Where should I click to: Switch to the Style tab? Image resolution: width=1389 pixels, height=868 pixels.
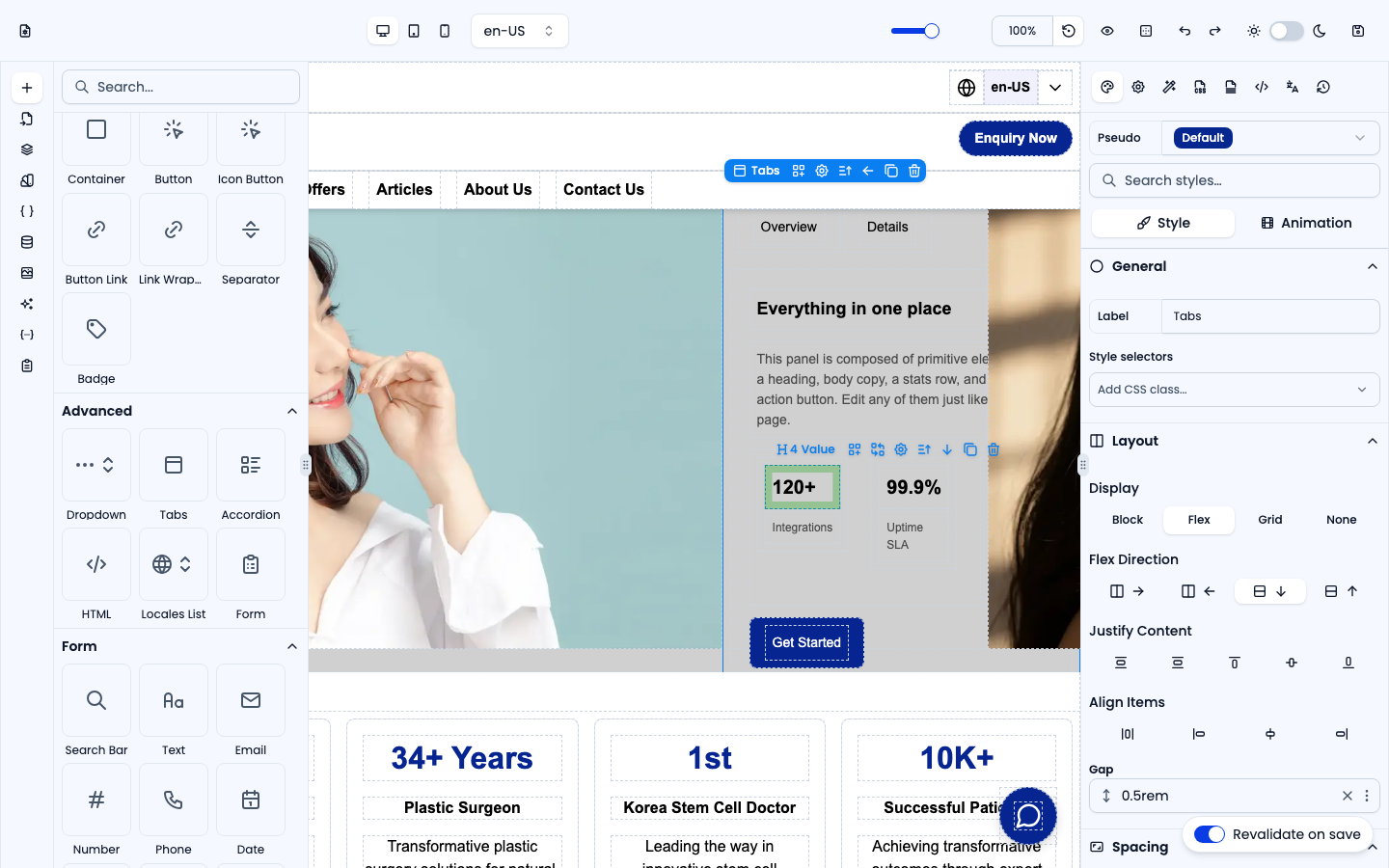1163,223
